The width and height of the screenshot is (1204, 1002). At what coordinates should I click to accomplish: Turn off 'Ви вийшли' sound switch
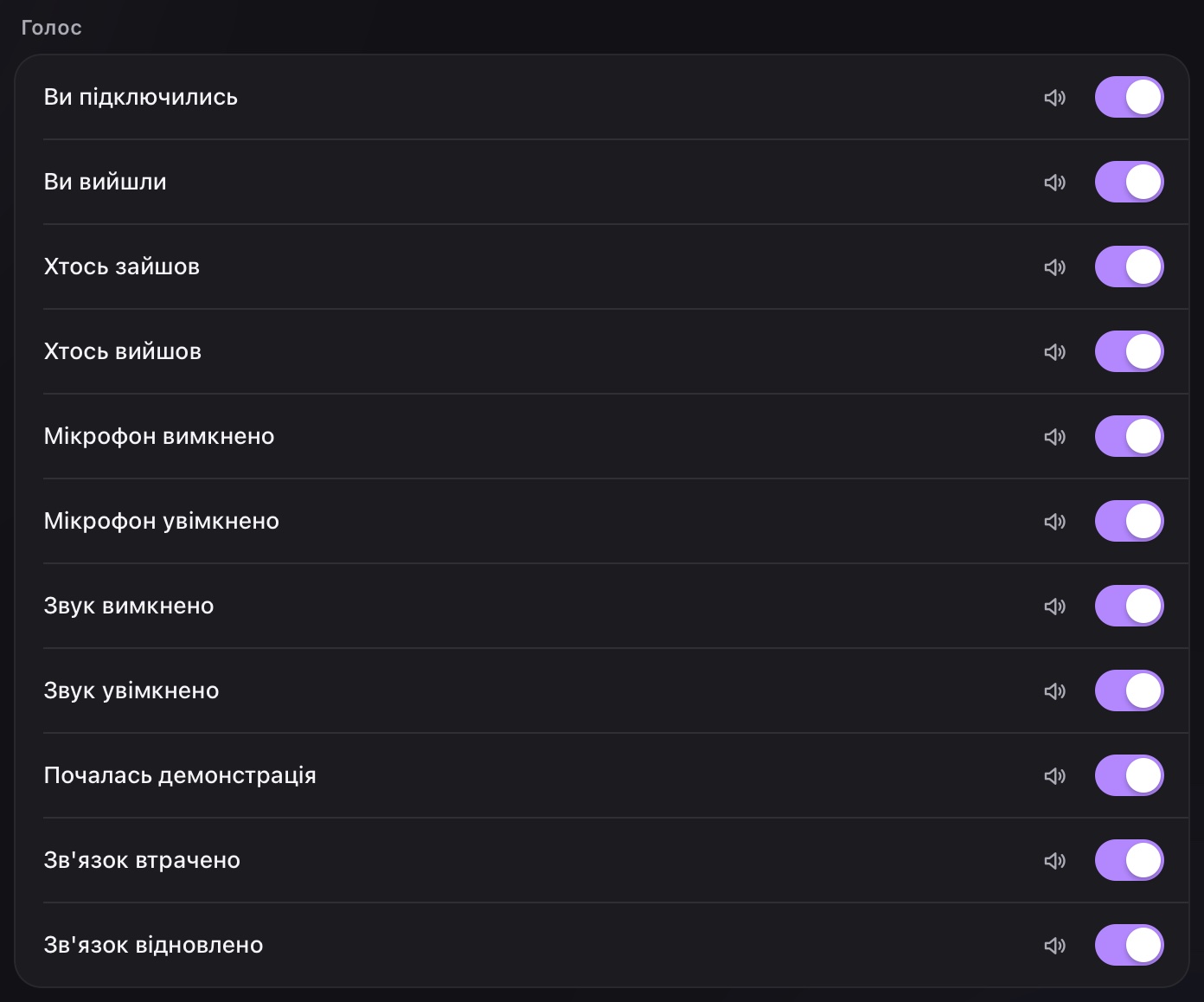coord(1129,182)
